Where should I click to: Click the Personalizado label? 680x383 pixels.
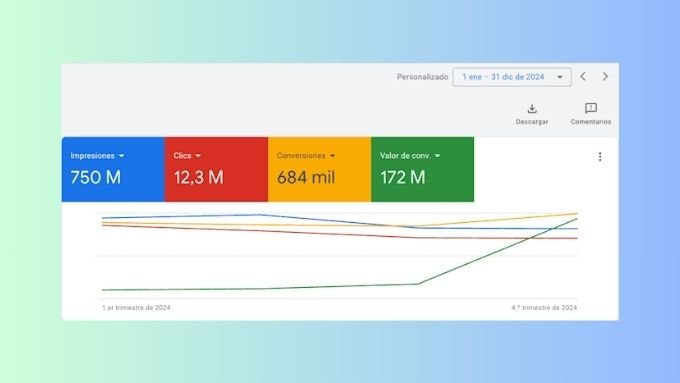[422, 77]
